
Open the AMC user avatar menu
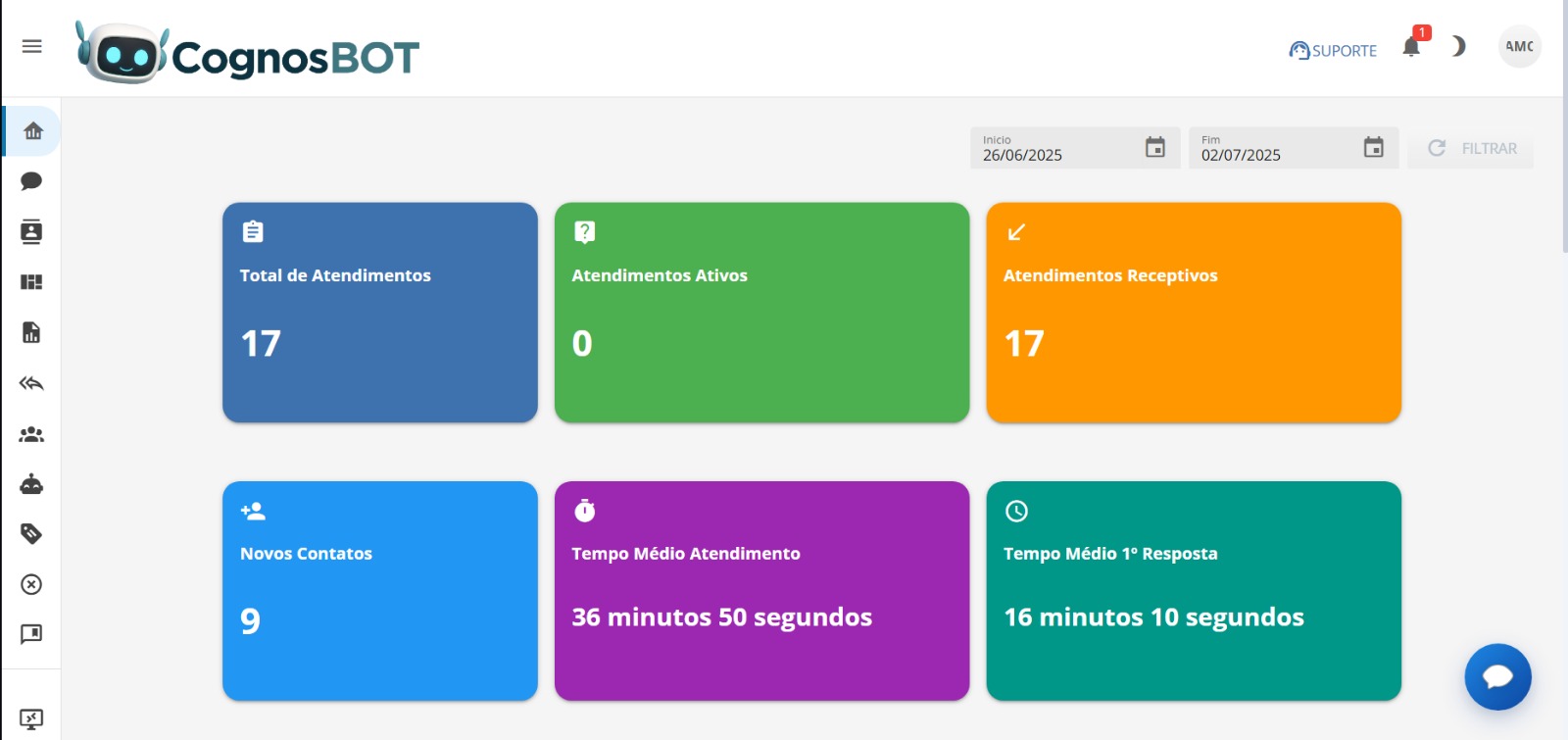[1519, 46]
